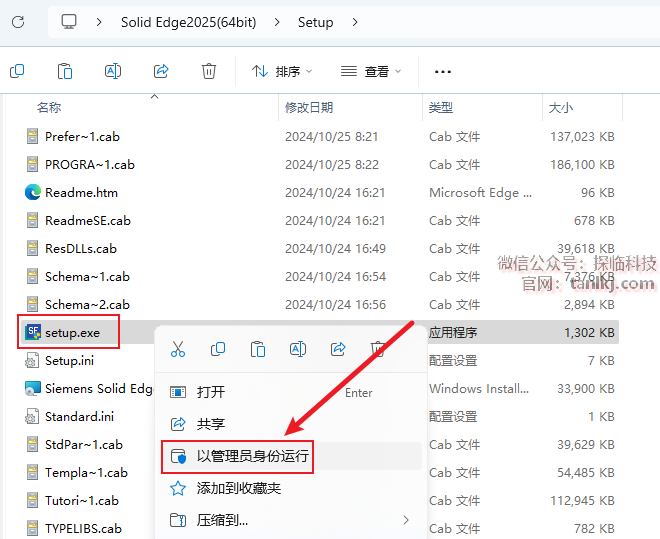Choose 以管理员身份运行 from context menu
The height and width of the screenshot is (539, 660).
[x=291, y=456]
